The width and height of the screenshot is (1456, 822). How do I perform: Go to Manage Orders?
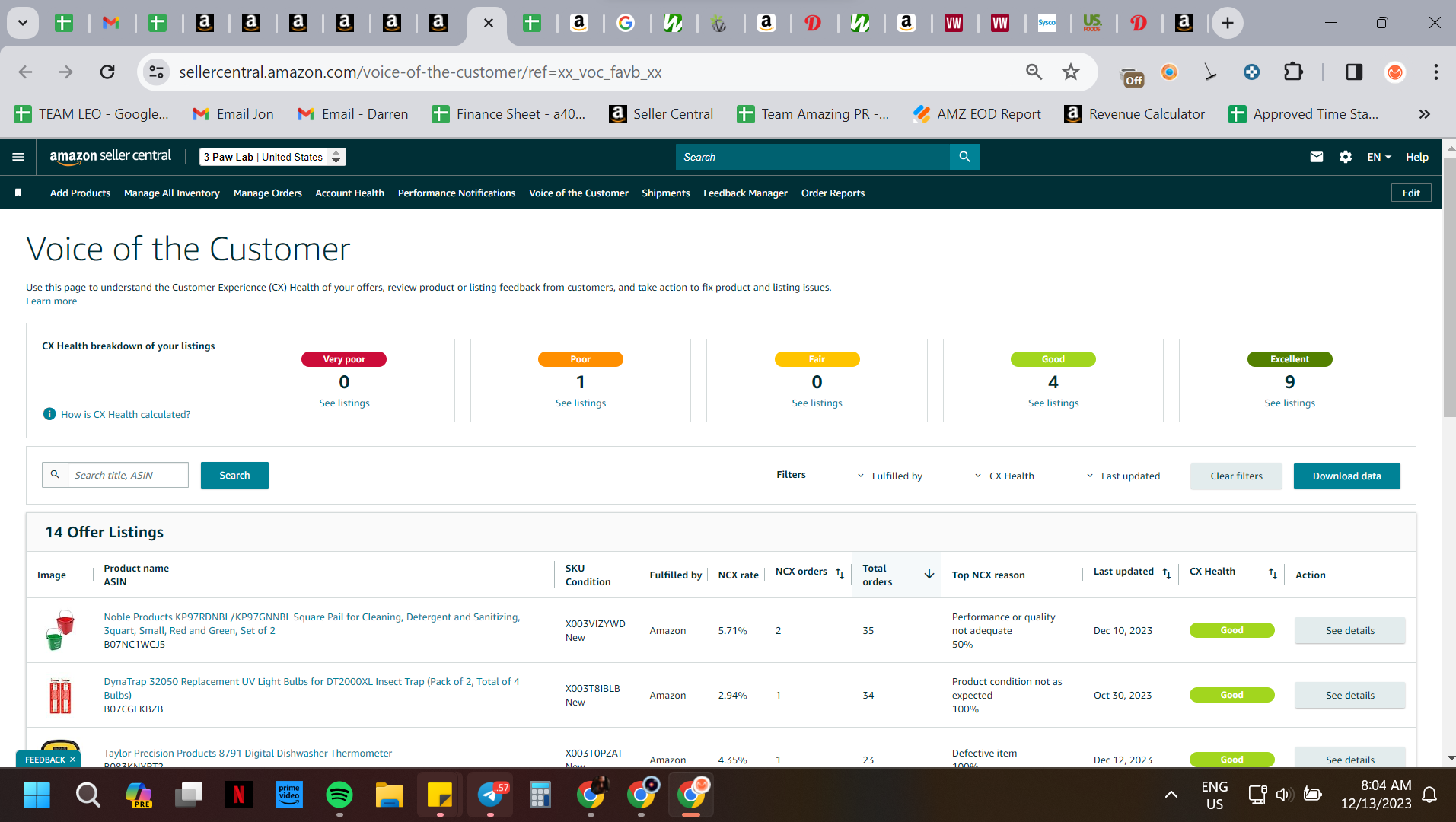click(x=268, y=193)
